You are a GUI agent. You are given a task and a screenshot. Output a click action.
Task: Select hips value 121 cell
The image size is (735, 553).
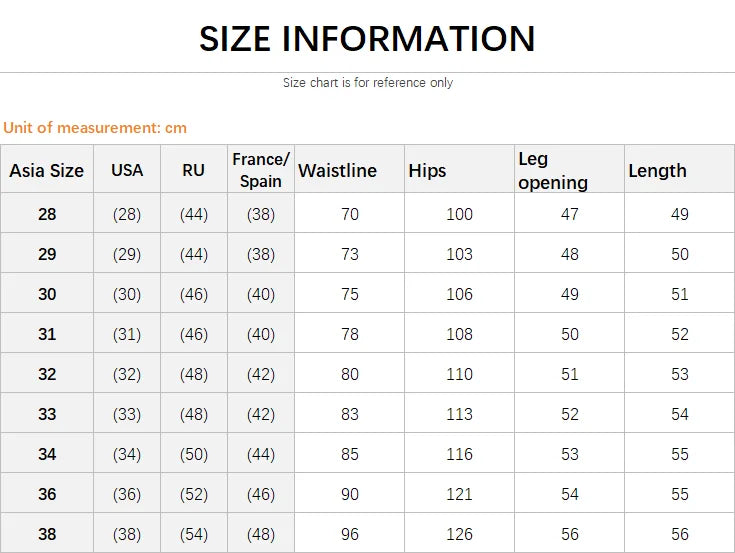pyautogui.click(x=459, y=494)
